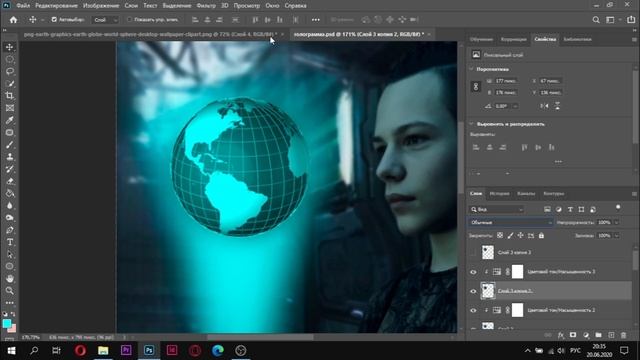The image size is (640, 360).
Task: Add a layer style with the fx icon
Action: (x=561, y=335)
